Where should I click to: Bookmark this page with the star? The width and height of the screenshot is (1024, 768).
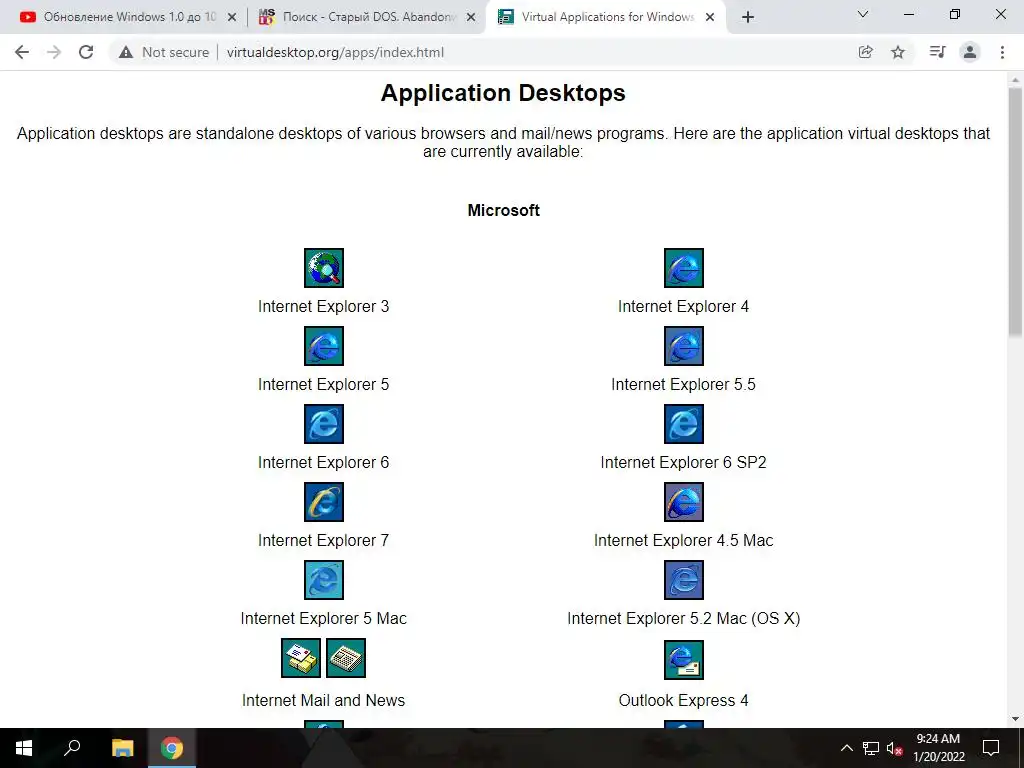point(898,52)
